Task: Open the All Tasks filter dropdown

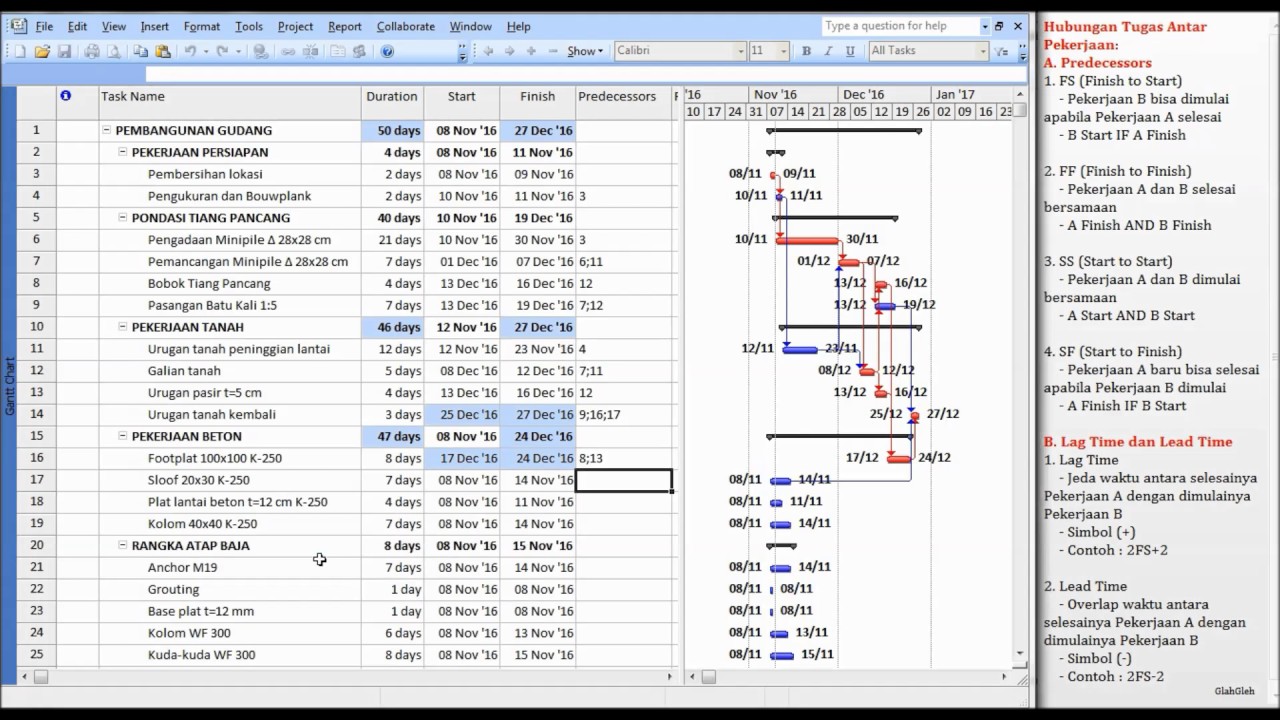Action: (x=983, y=51)
